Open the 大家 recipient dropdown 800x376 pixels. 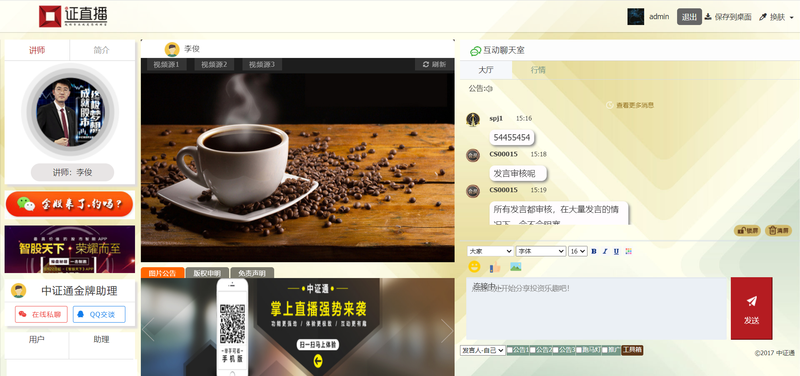click(x=490, y=251)
